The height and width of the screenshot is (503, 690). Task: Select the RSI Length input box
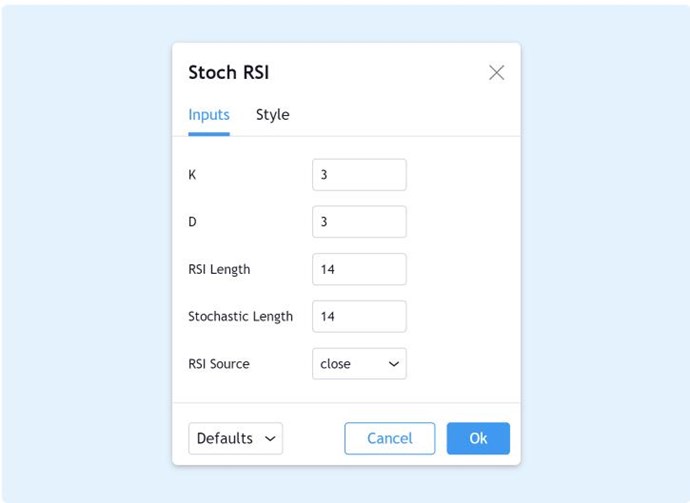point(359,269)
